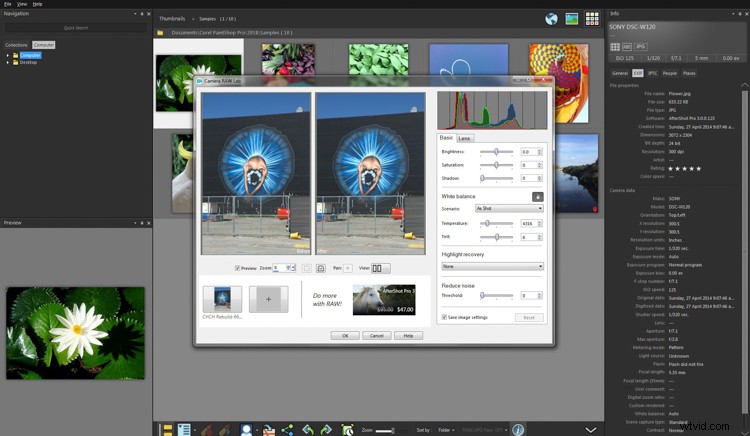The image size is (750, 436).
Task: Click the first icon next to Zoom field
Action: 307,268
